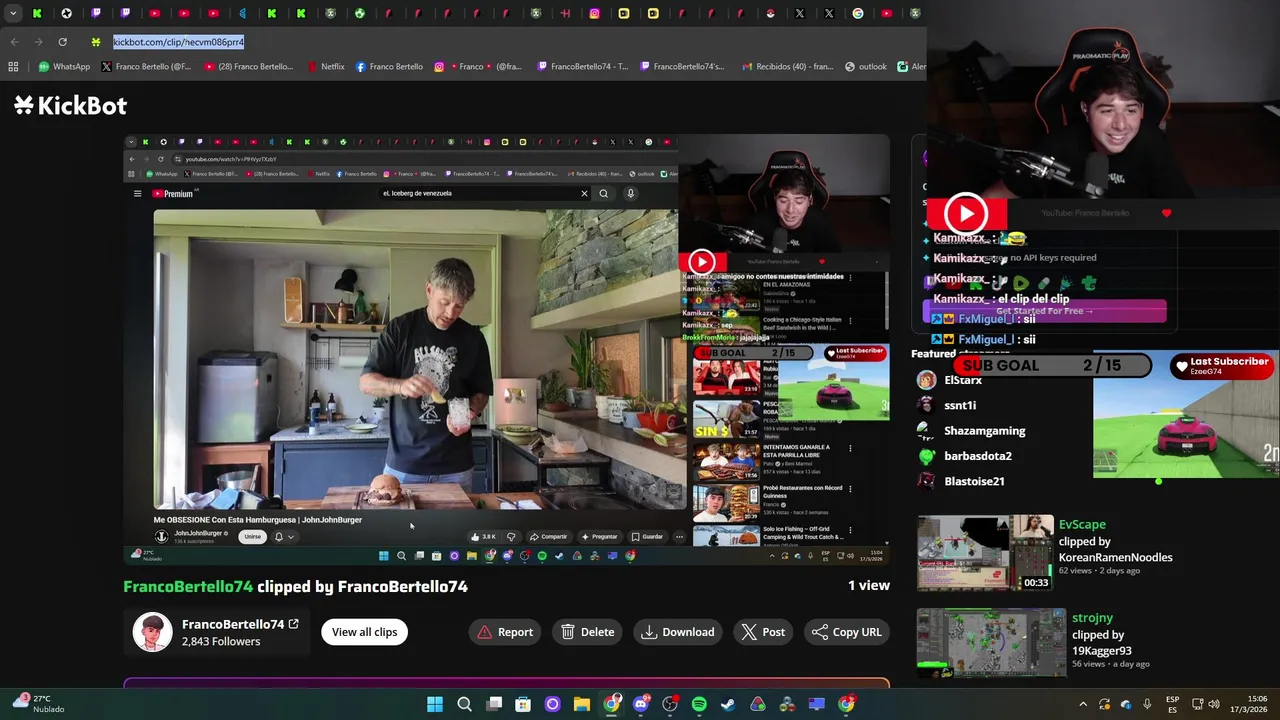
Task: Open the Facebook Franco Bertello bookmark
Action: click(389, 67)
